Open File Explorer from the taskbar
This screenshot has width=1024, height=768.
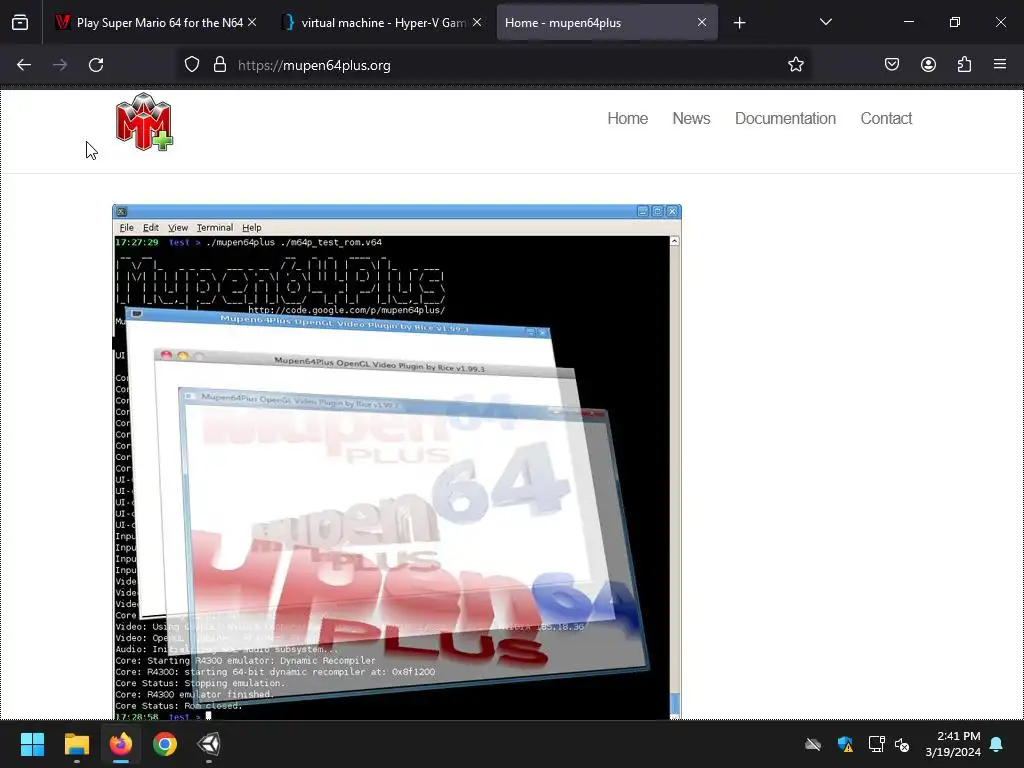click(x=76, y=744)
